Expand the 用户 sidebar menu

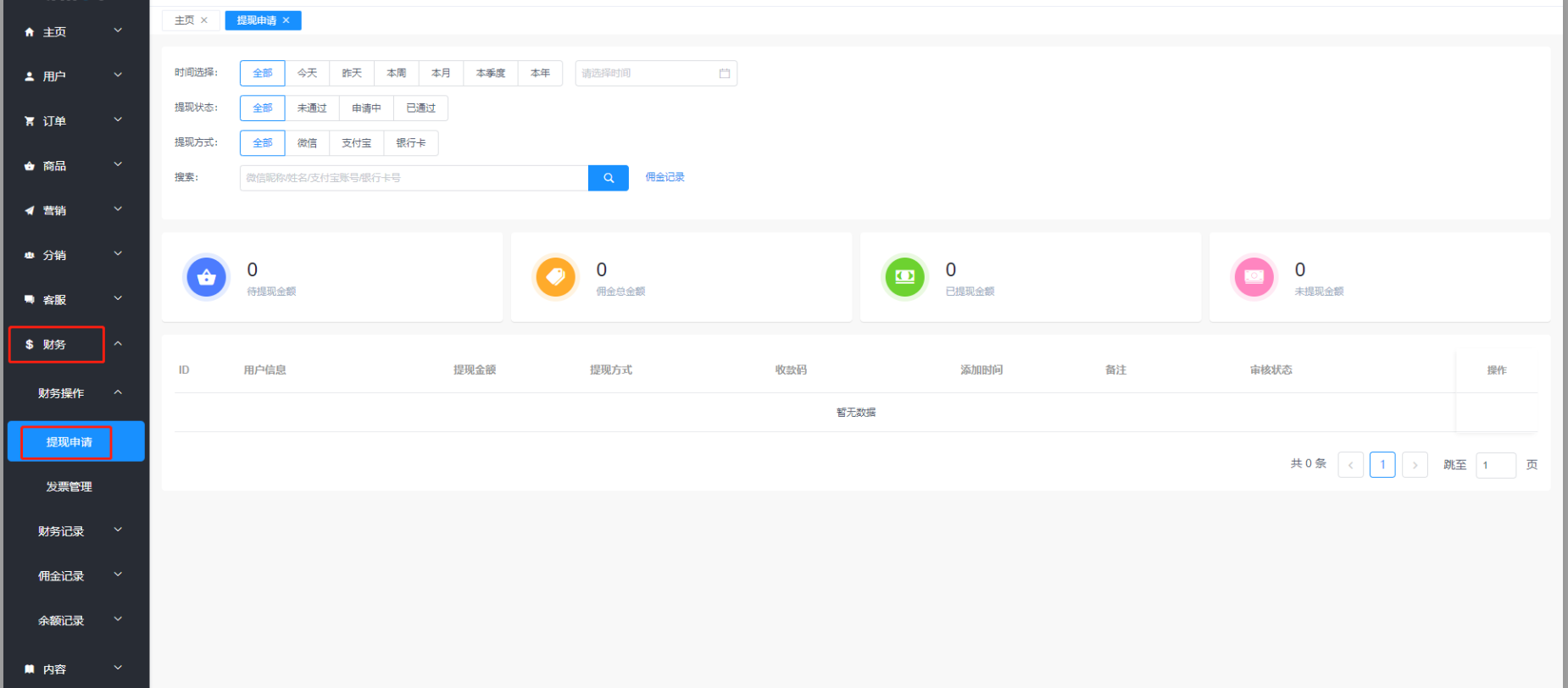pyautogui.click(x=75, y=76)
